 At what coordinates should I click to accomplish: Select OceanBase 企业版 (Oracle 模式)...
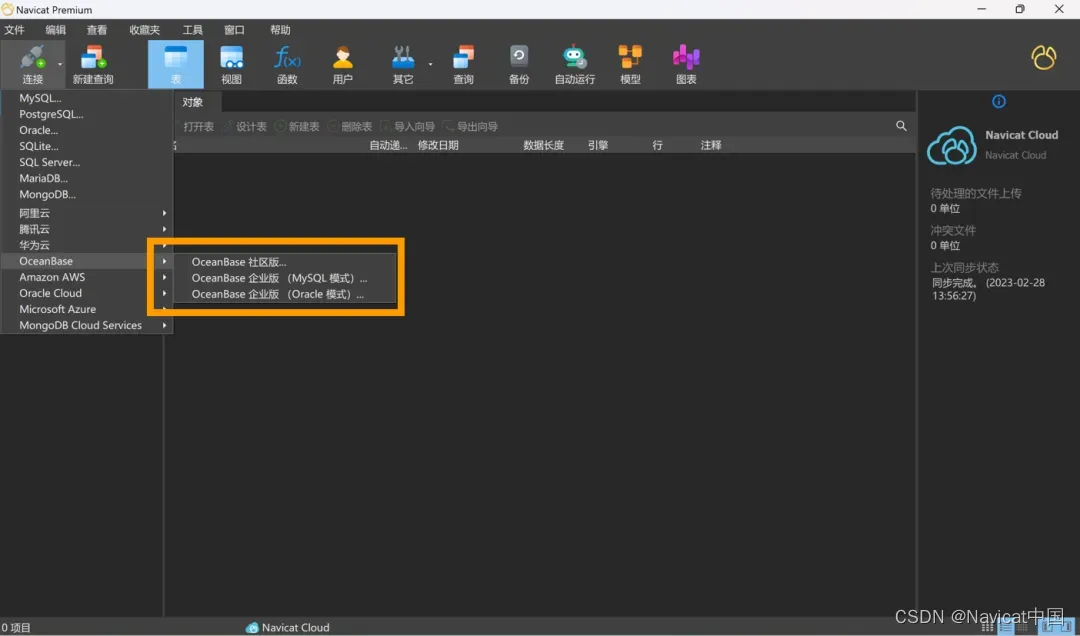(284, 294)
